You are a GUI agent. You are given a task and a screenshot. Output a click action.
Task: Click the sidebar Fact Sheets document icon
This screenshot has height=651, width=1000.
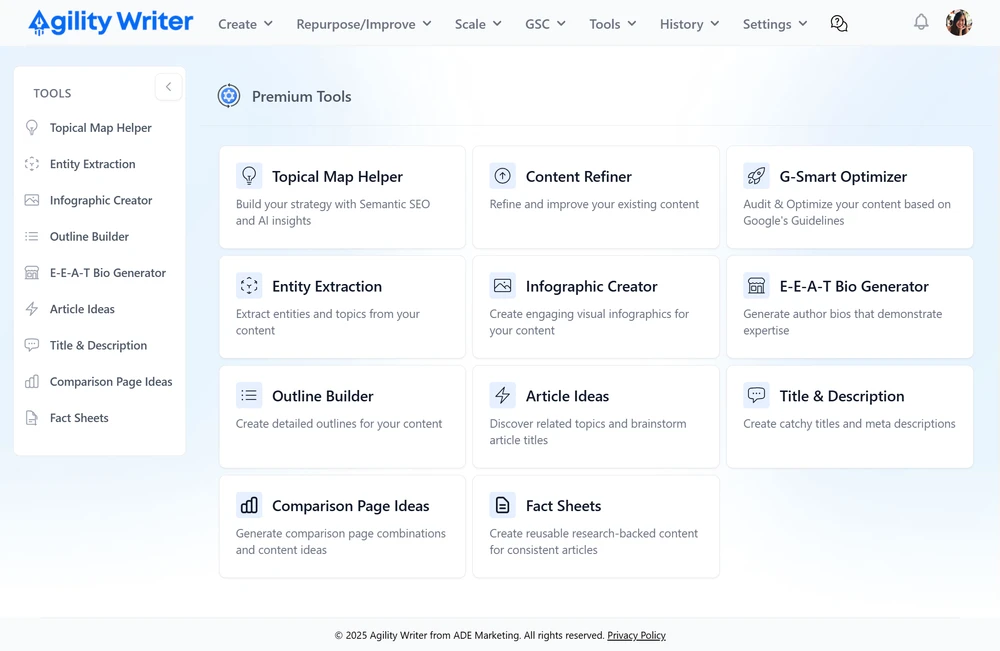31,418
